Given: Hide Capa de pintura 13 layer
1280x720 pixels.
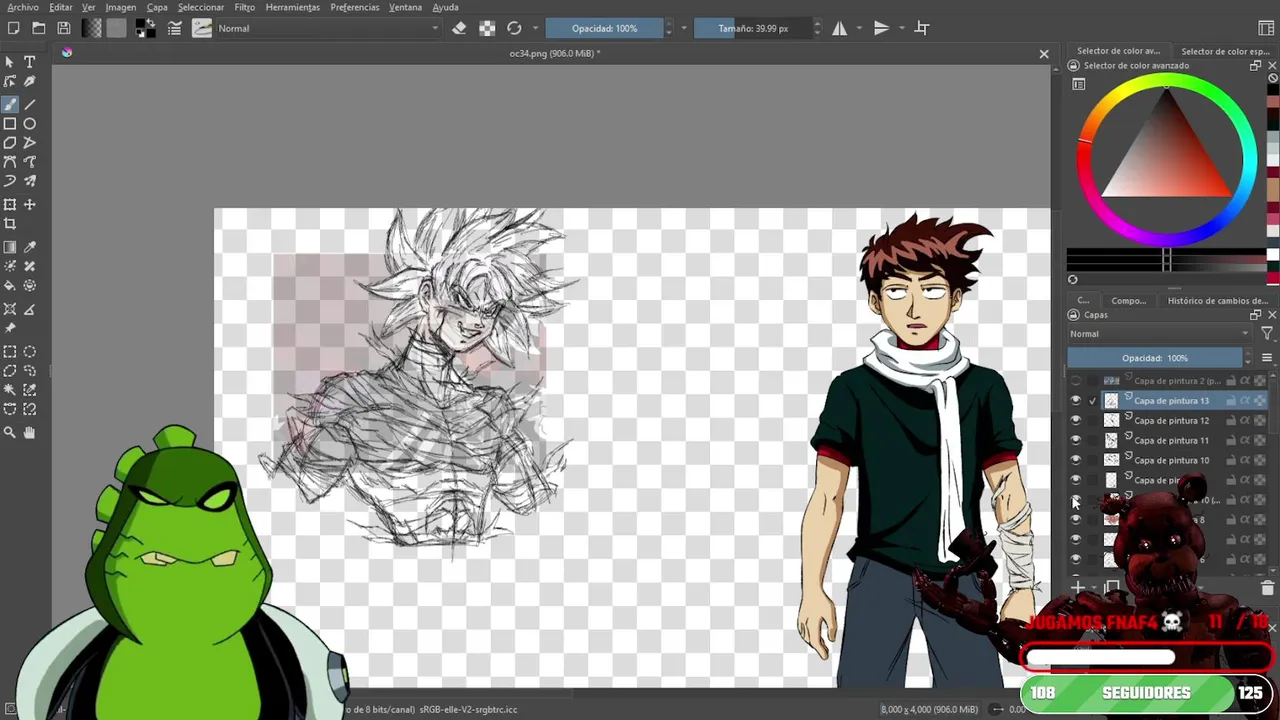Looking at the screenshot, I should coord(1076,400).
